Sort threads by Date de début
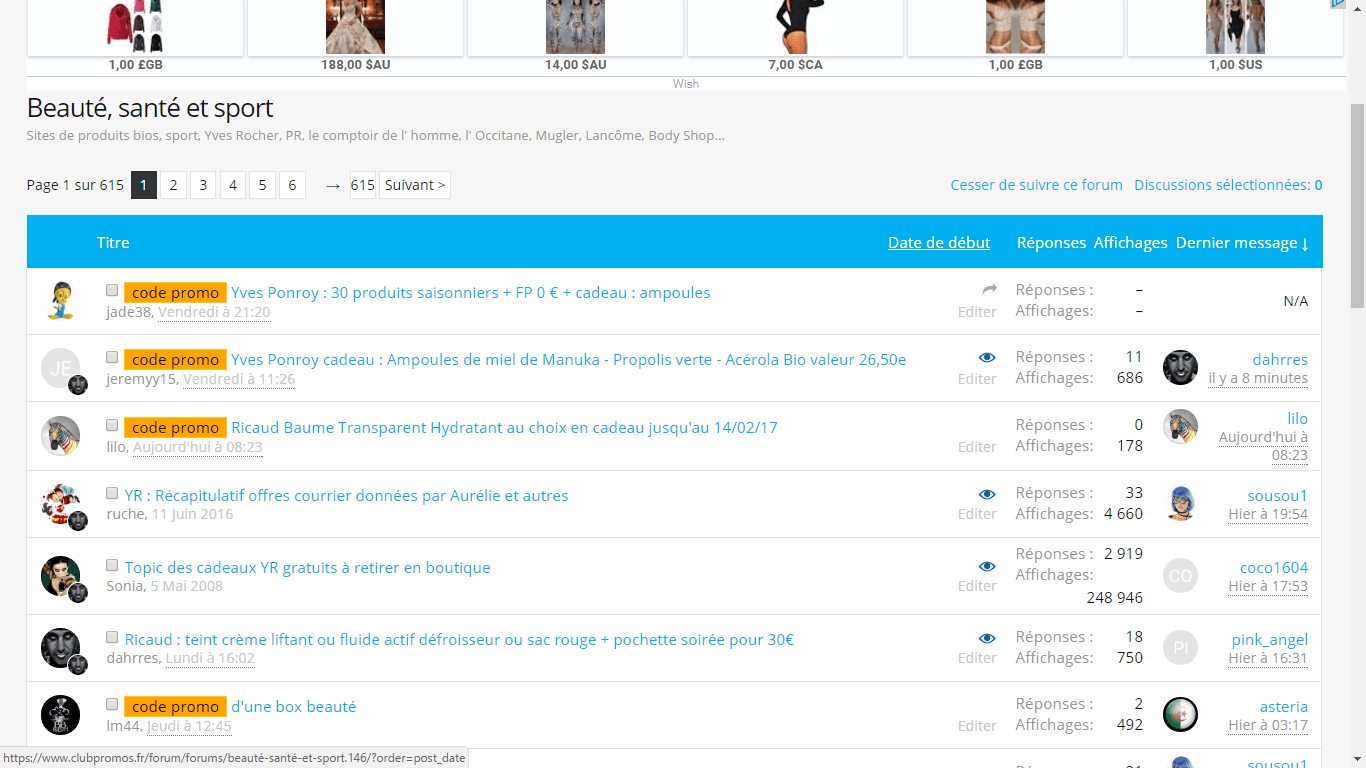Viewport: 1366px width, 768px height. (x=939, y=243)
